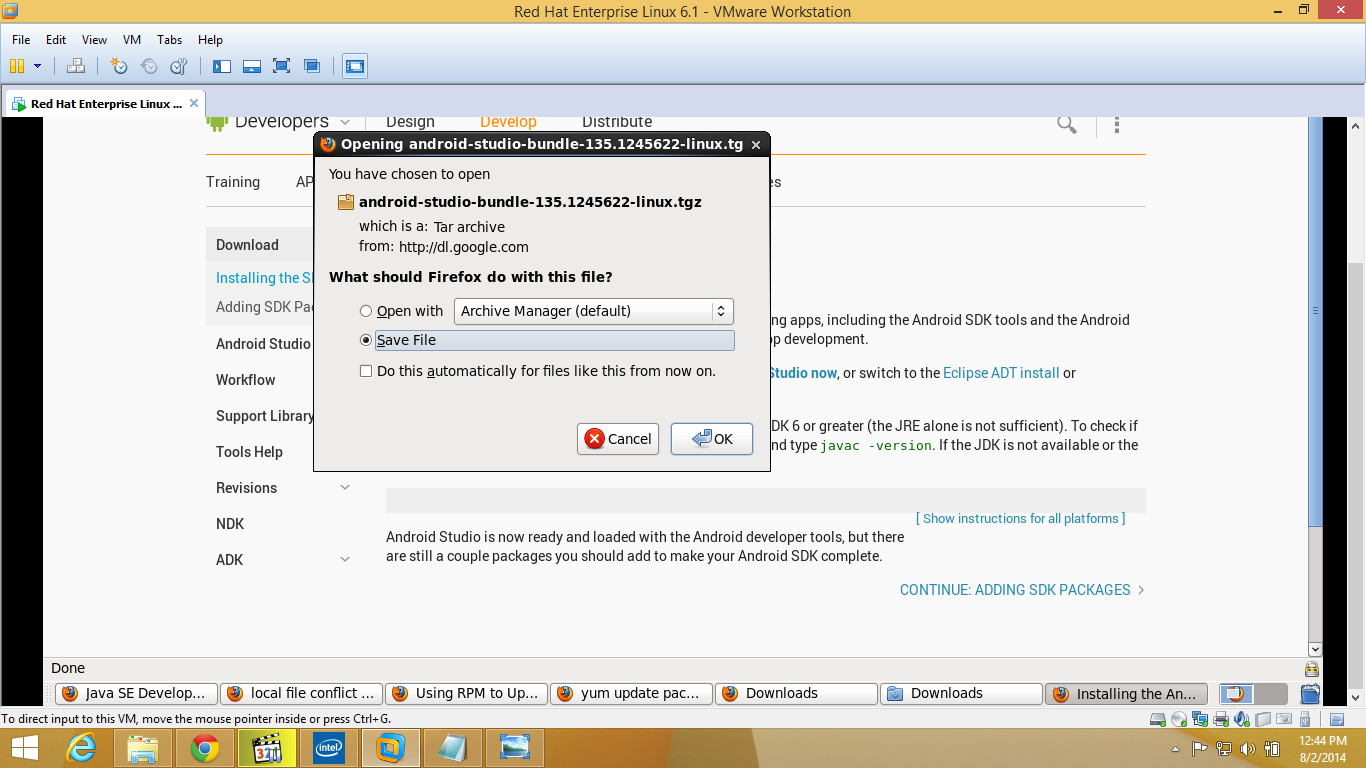Check 'Do this automatically for files like this'
The width and height of the screenshot is (1366, 768).
366,371
